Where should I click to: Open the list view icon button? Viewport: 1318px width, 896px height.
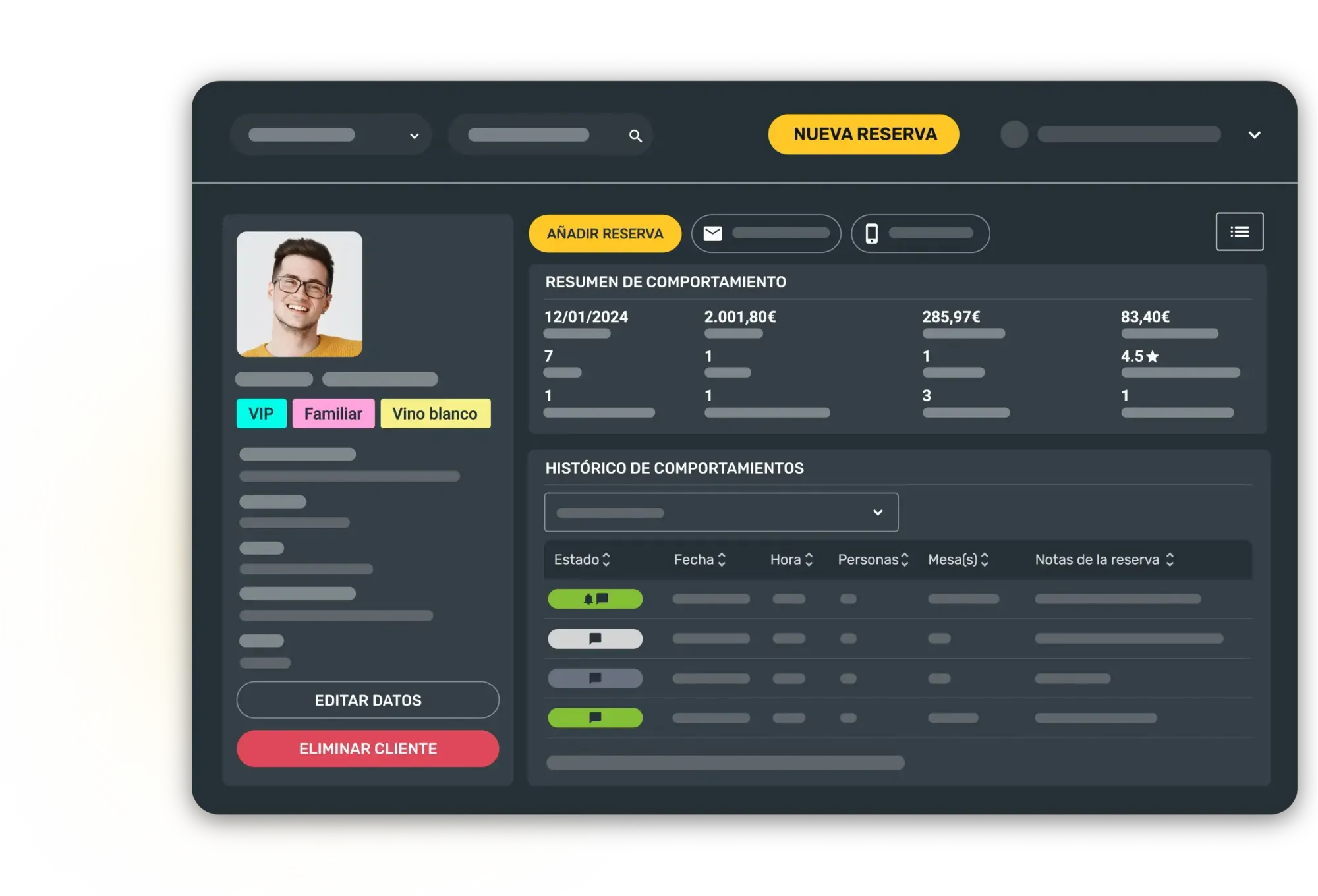point(1240,232)
